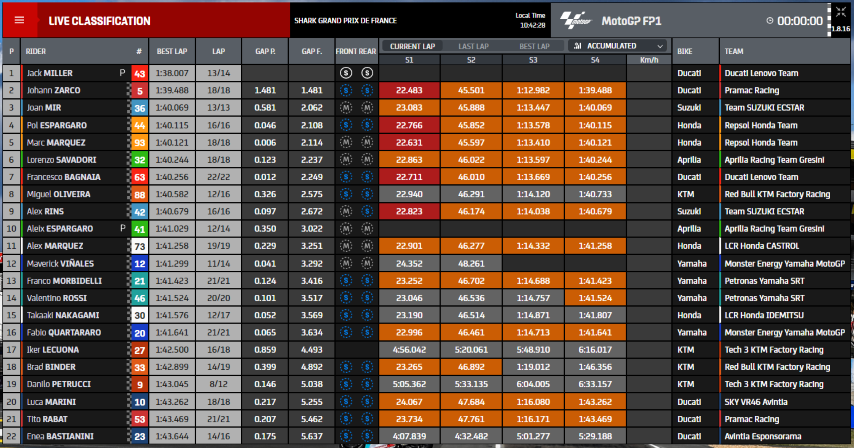Screen dimensions: 854x448
Task: Click the 00:00:00 session countdown
Action: [x=800, y=21]
